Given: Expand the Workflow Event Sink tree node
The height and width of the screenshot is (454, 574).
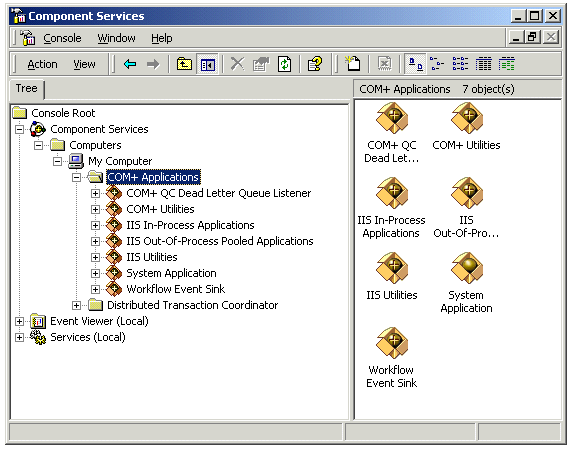Looking at the screenshot, I should [x=96, y=289].
